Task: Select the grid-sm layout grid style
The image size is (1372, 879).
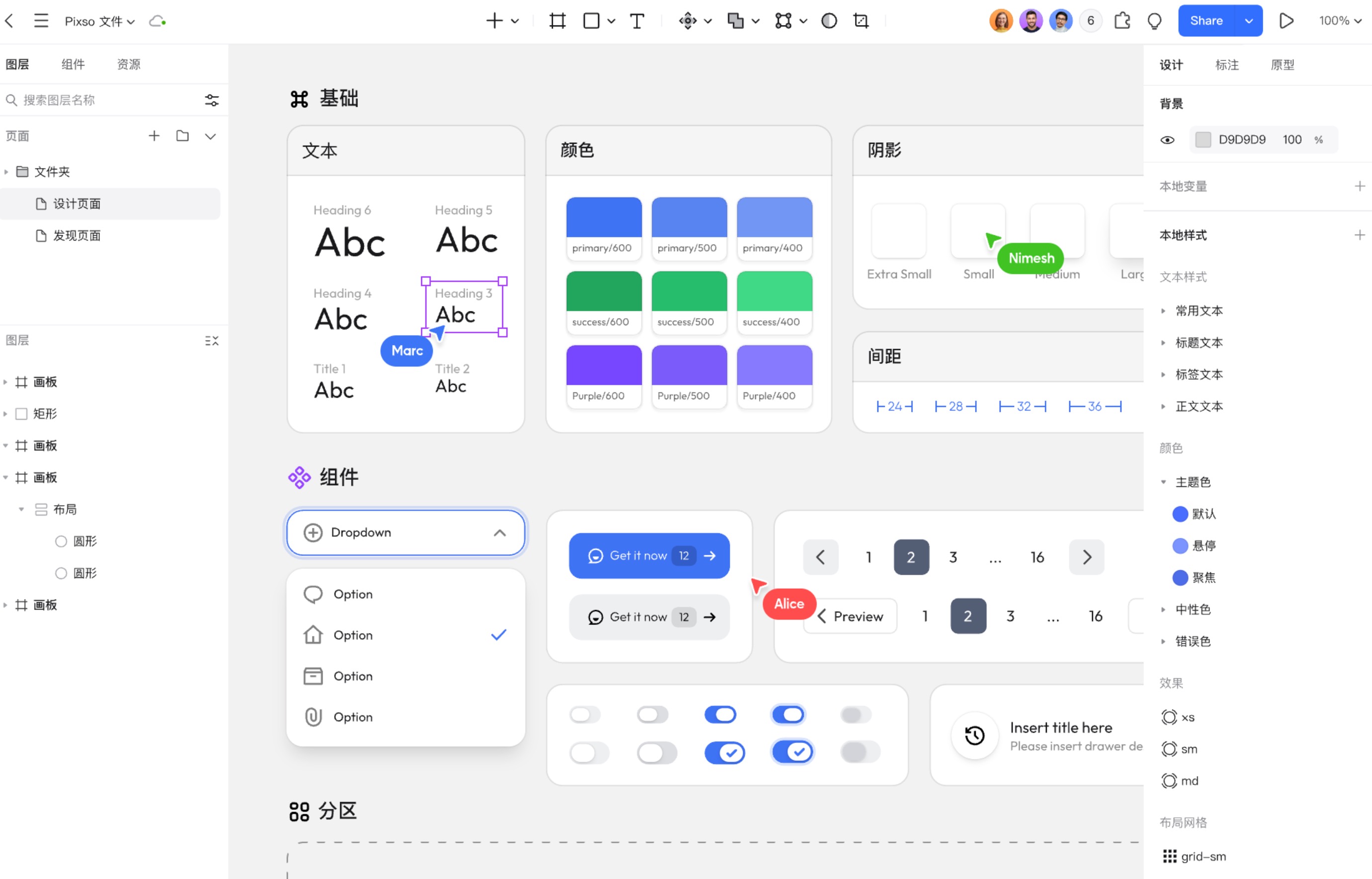Action: tap(1194, 856)
